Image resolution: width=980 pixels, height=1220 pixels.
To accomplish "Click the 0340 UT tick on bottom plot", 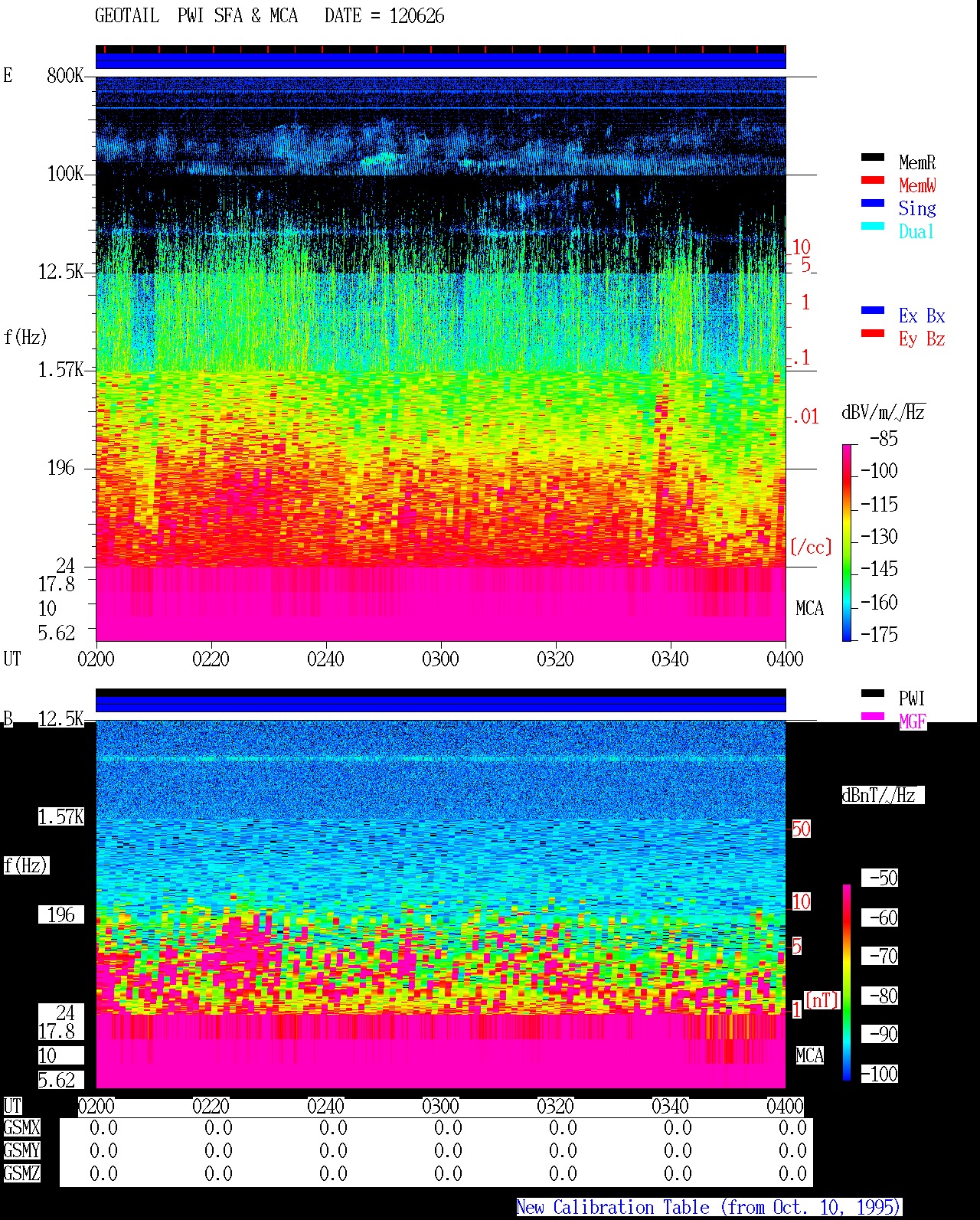I will (x=670, y=1106).
